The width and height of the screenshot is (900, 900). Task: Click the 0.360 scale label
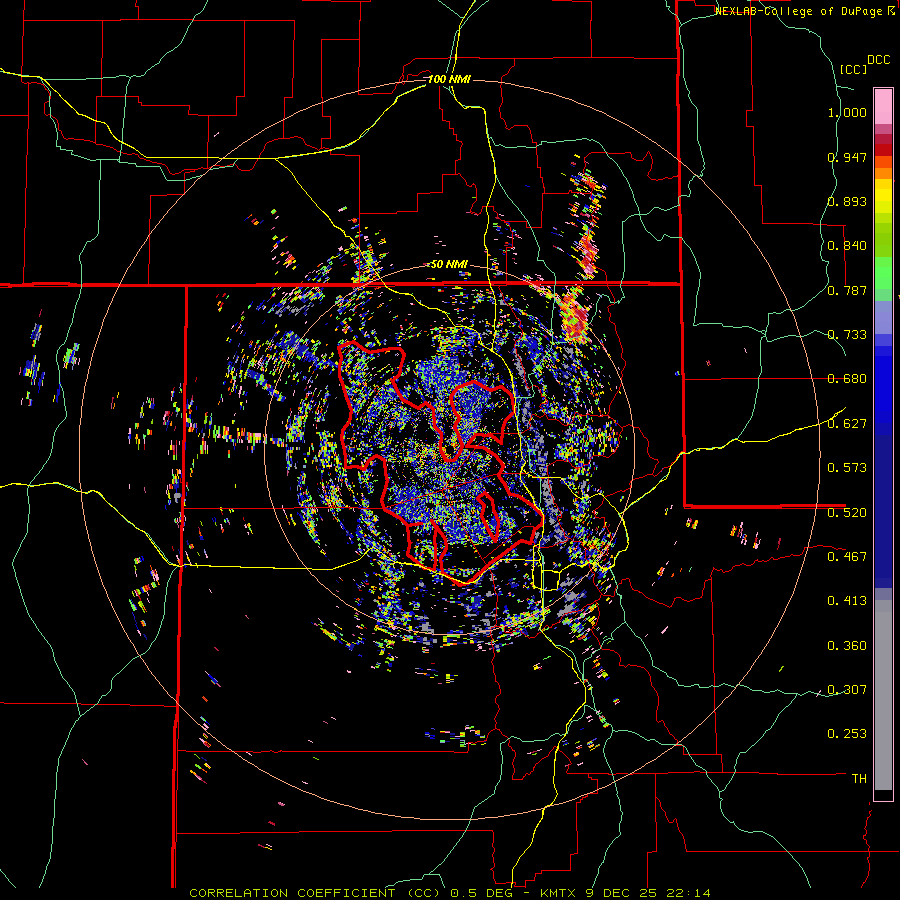coord(847,646)
